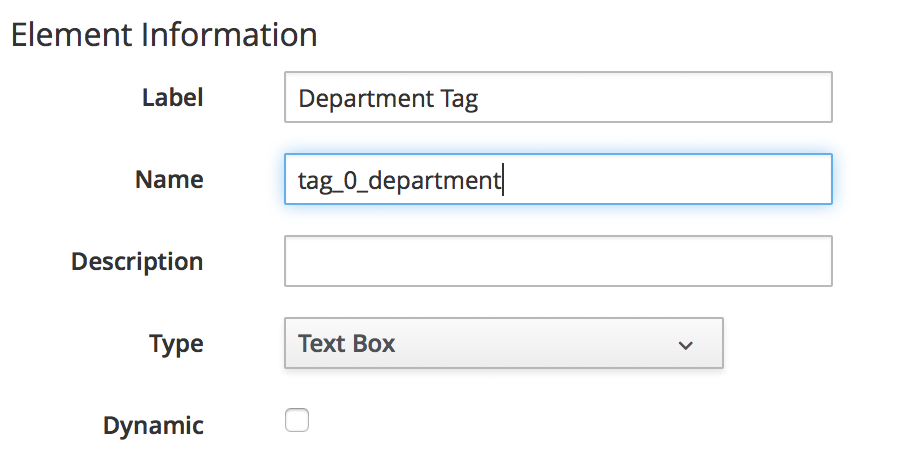Focus the Label input field
Screen dimensions: 901x464
tap(650, 98)
